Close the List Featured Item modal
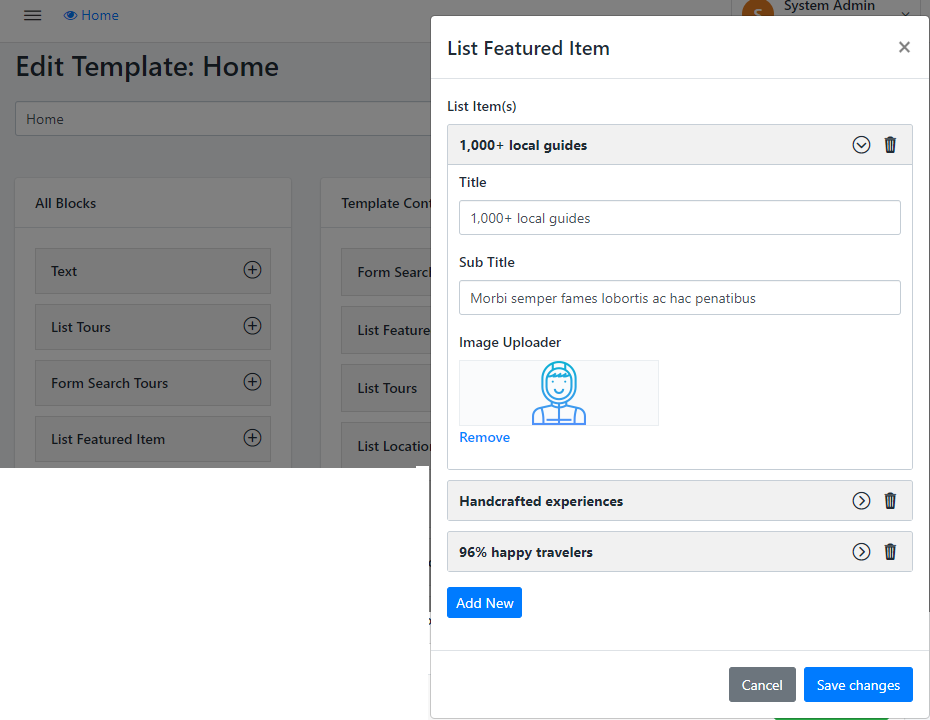The width and height of the screenshot is (930, 720). [x=904, y=47]
